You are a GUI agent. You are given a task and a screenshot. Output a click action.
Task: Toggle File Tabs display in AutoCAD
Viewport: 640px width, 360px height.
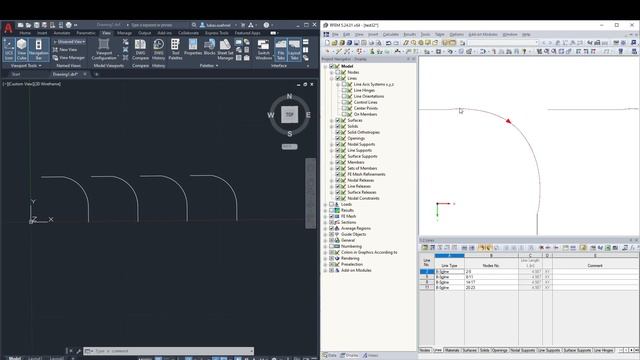(x=281, y=49)
